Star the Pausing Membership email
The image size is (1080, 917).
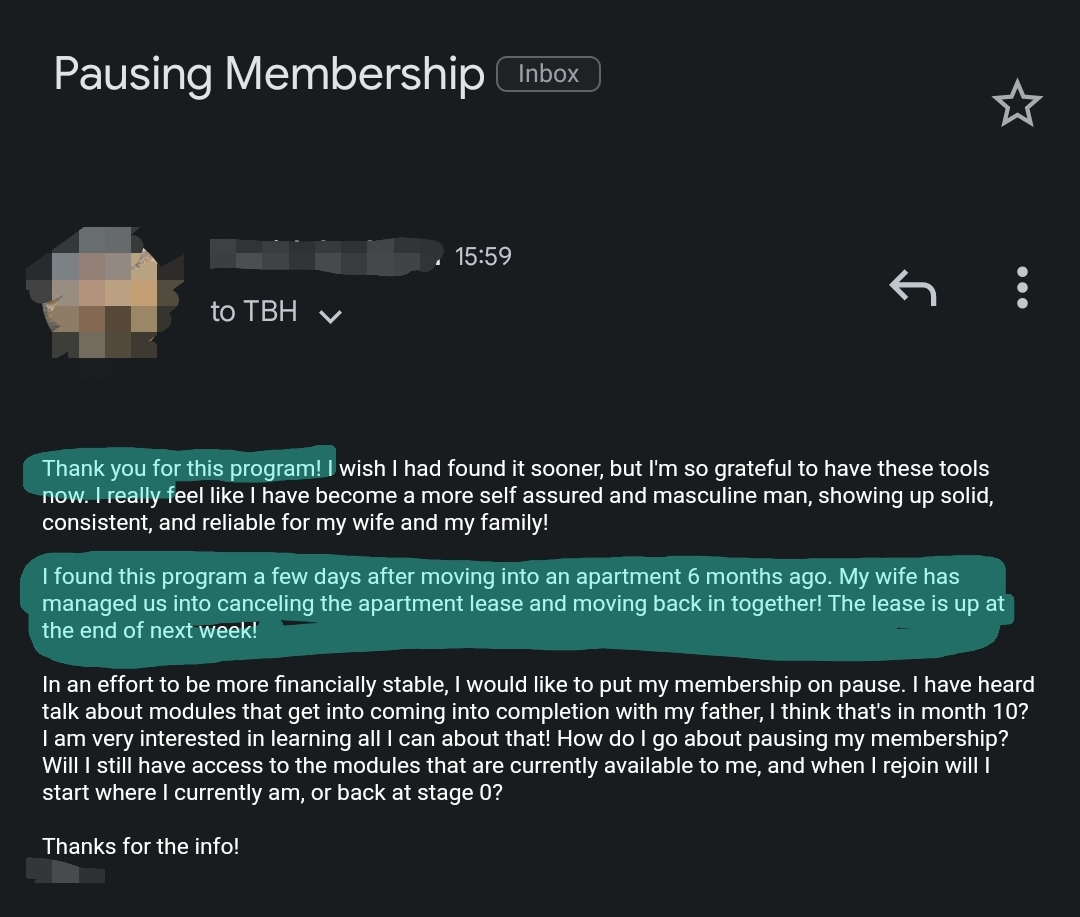(x=1017, y=105)
